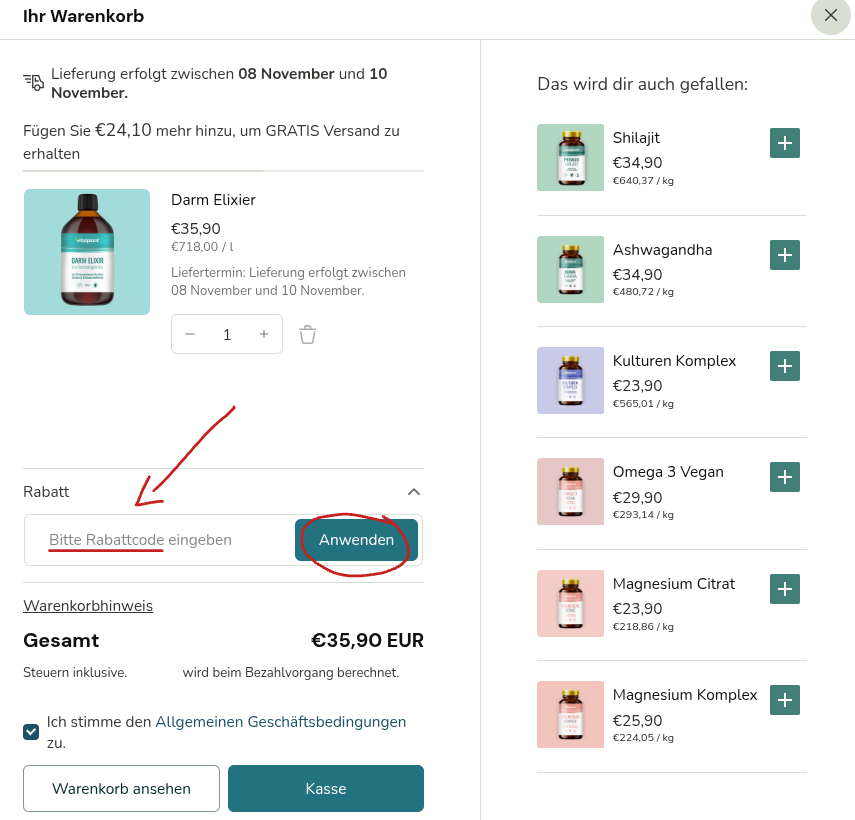Add Kulturen Komplex using plus icon
Screen dimensions: 855x820
(785, 366)
